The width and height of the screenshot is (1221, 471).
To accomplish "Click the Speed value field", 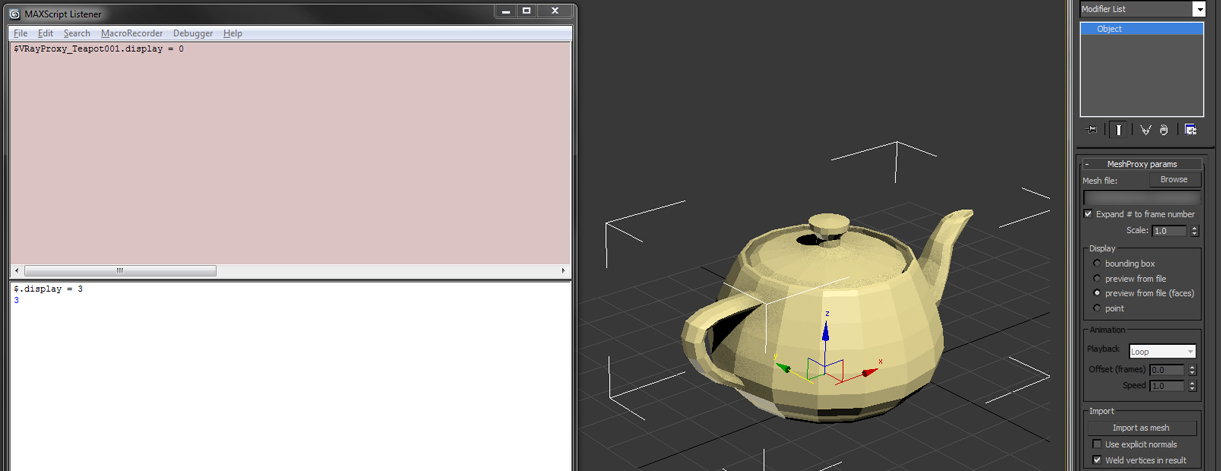I will tap(1168, 386).
